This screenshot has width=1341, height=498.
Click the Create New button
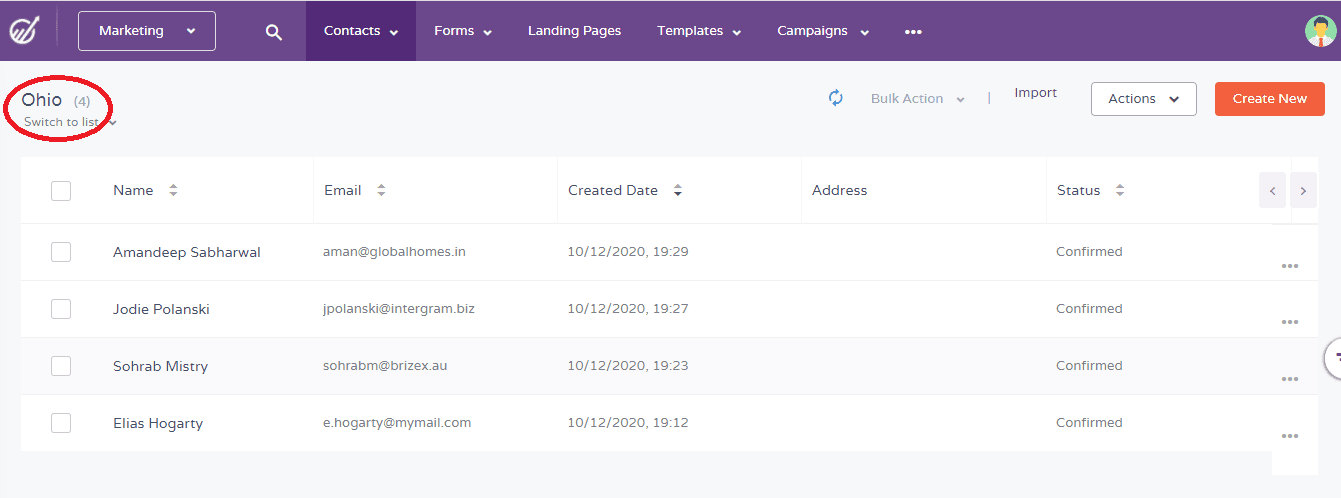pos(1269,99)
